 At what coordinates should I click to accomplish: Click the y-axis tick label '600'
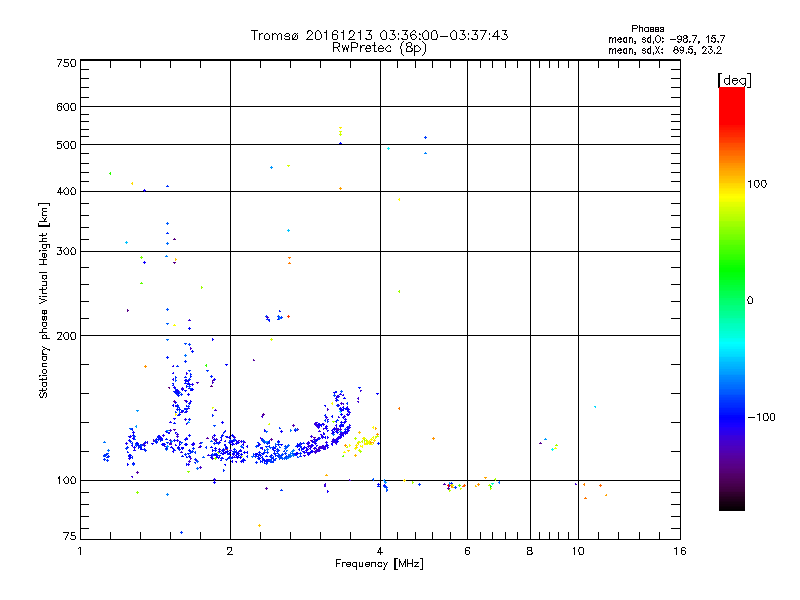pos(67,107)
